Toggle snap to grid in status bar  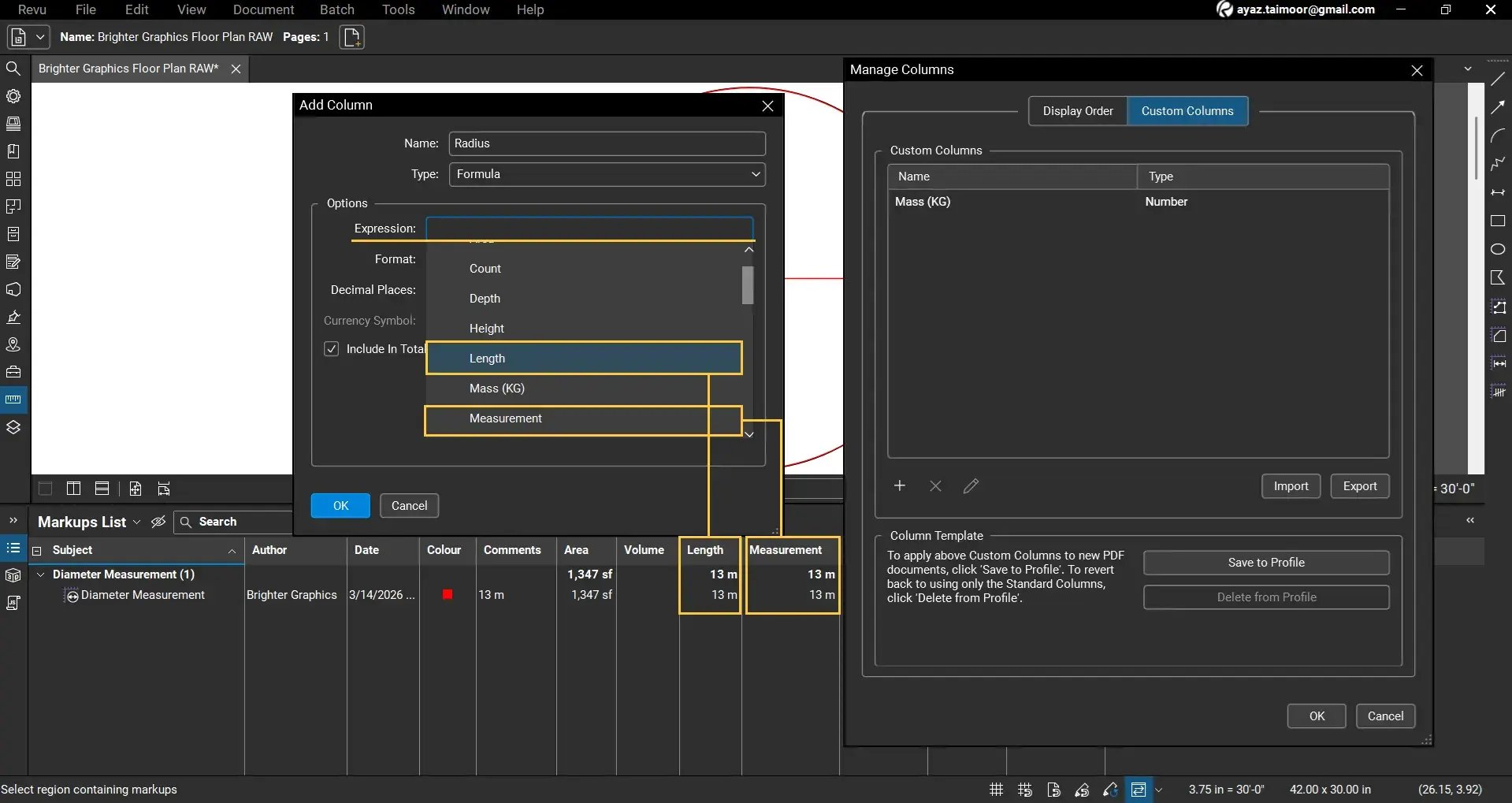point(1024,790)
